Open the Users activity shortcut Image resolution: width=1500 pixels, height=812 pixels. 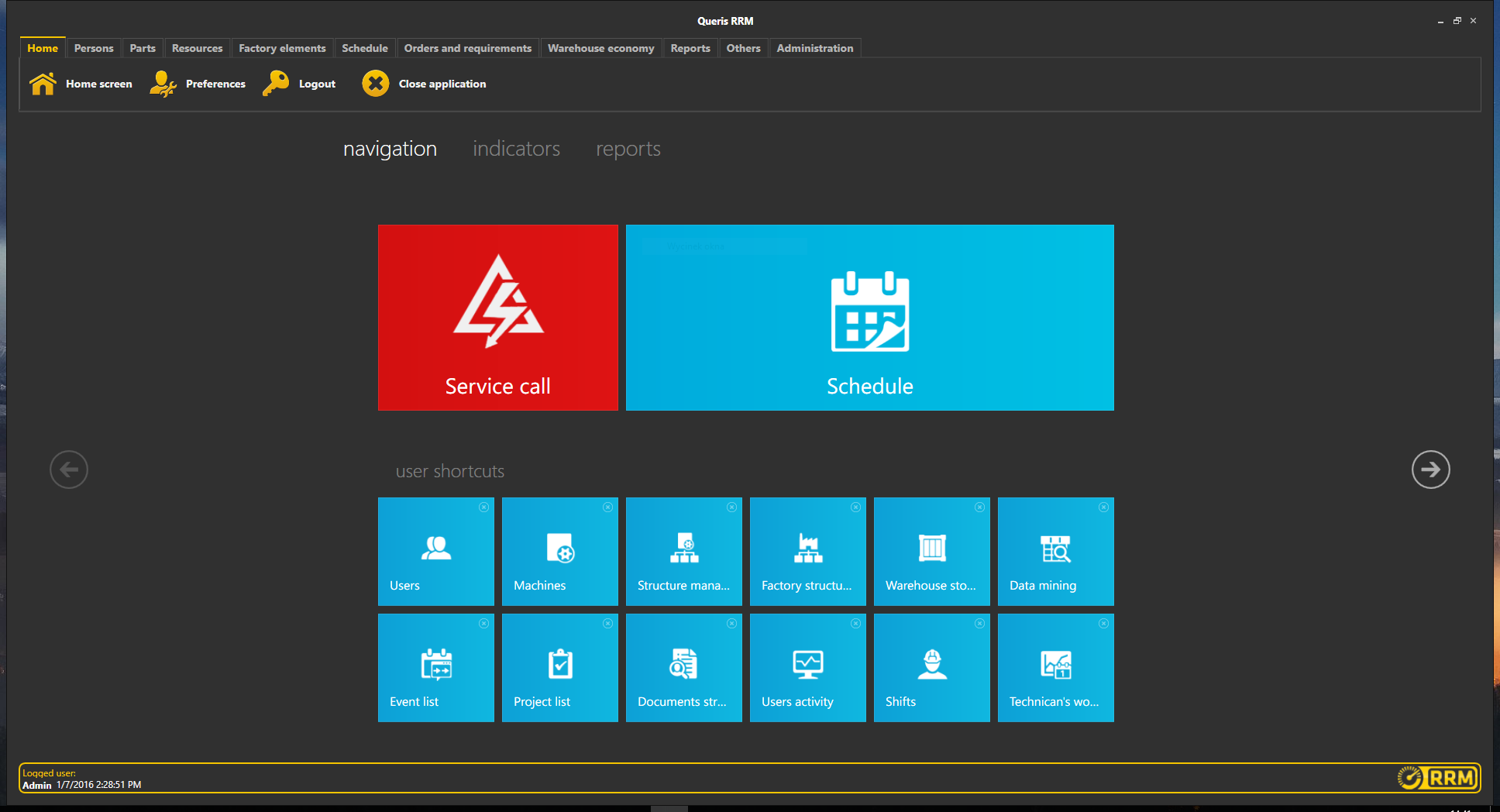(x=807, y=667)
